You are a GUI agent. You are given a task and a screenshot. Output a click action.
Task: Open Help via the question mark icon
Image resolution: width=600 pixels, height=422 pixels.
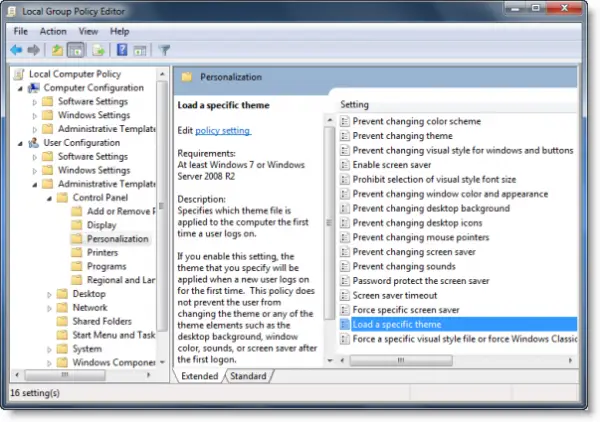point(122,50)
